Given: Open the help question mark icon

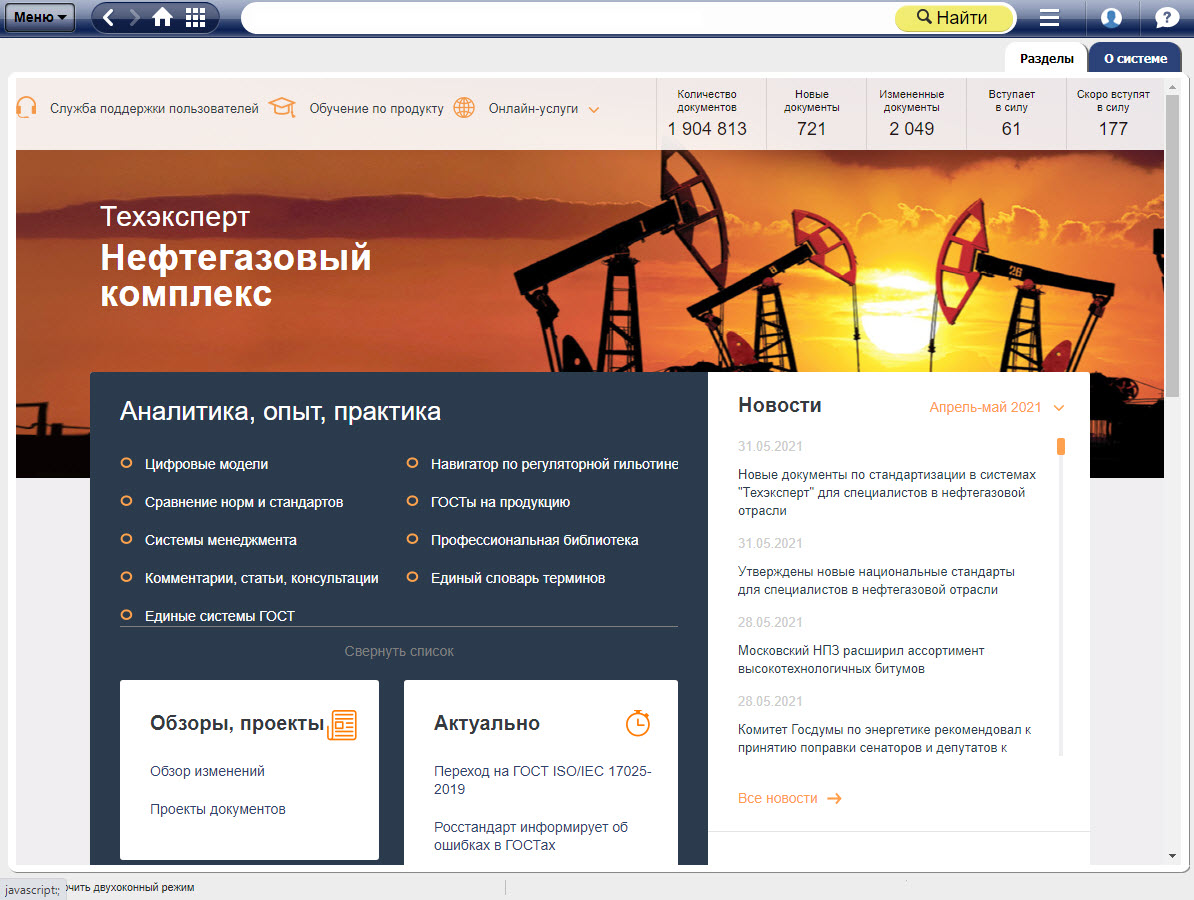Looking at the screenshot, I should pos(1166,18).
